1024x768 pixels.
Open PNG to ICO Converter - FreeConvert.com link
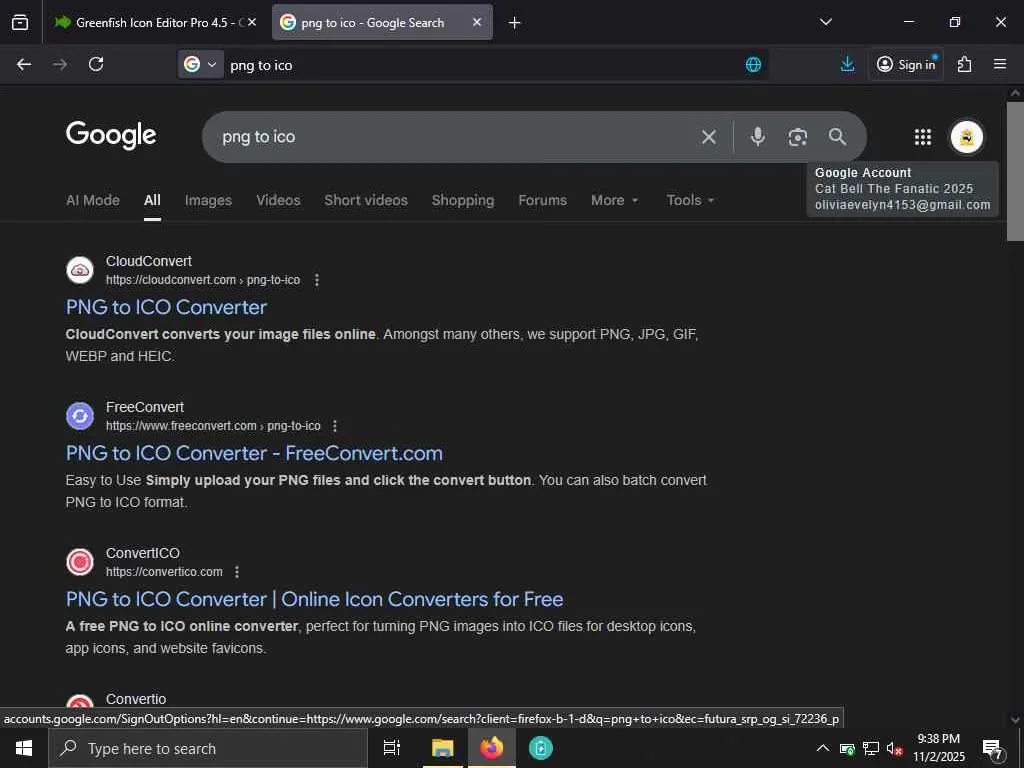[x=254, y=453]
